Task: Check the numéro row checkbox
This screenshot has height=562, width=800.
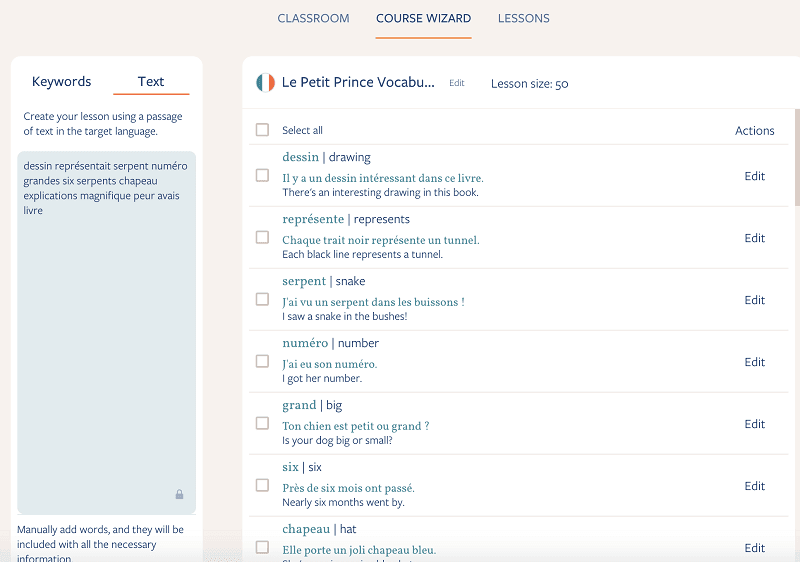Action: [x=262, y=361]
